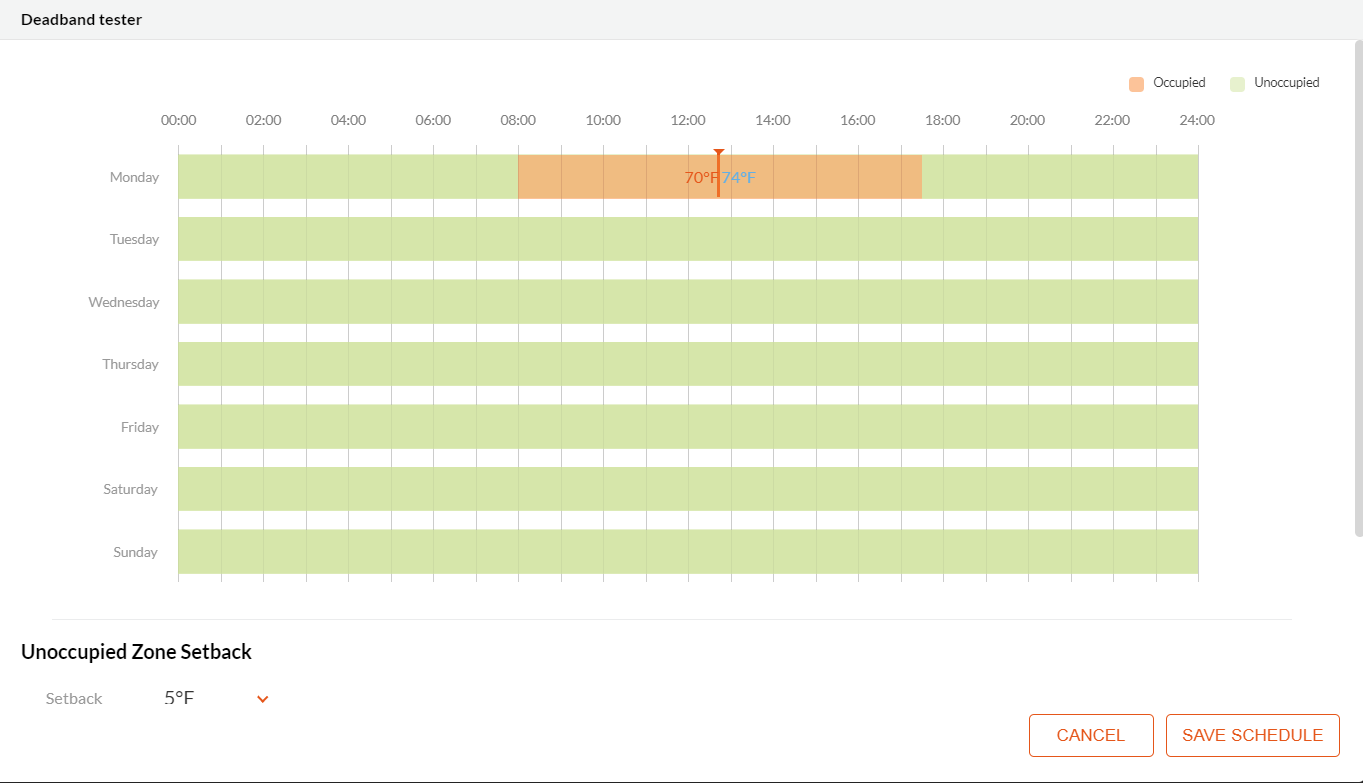Click the Friday schedule row bar
Image resolution: width=1363 pixels, height=783 pixels.
tap(688, 427)
